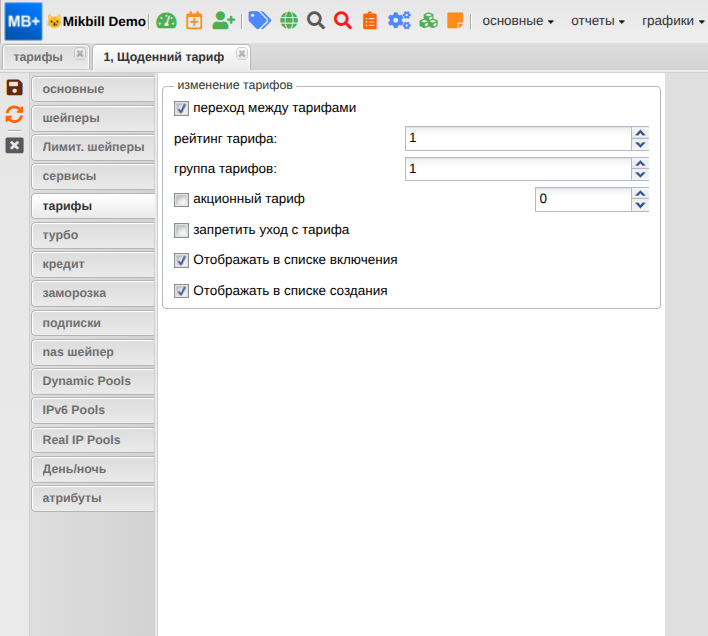708x636 pixels.
Task: Expand the 'отчеты' dropdown menu
Action: tap(598, 21)
